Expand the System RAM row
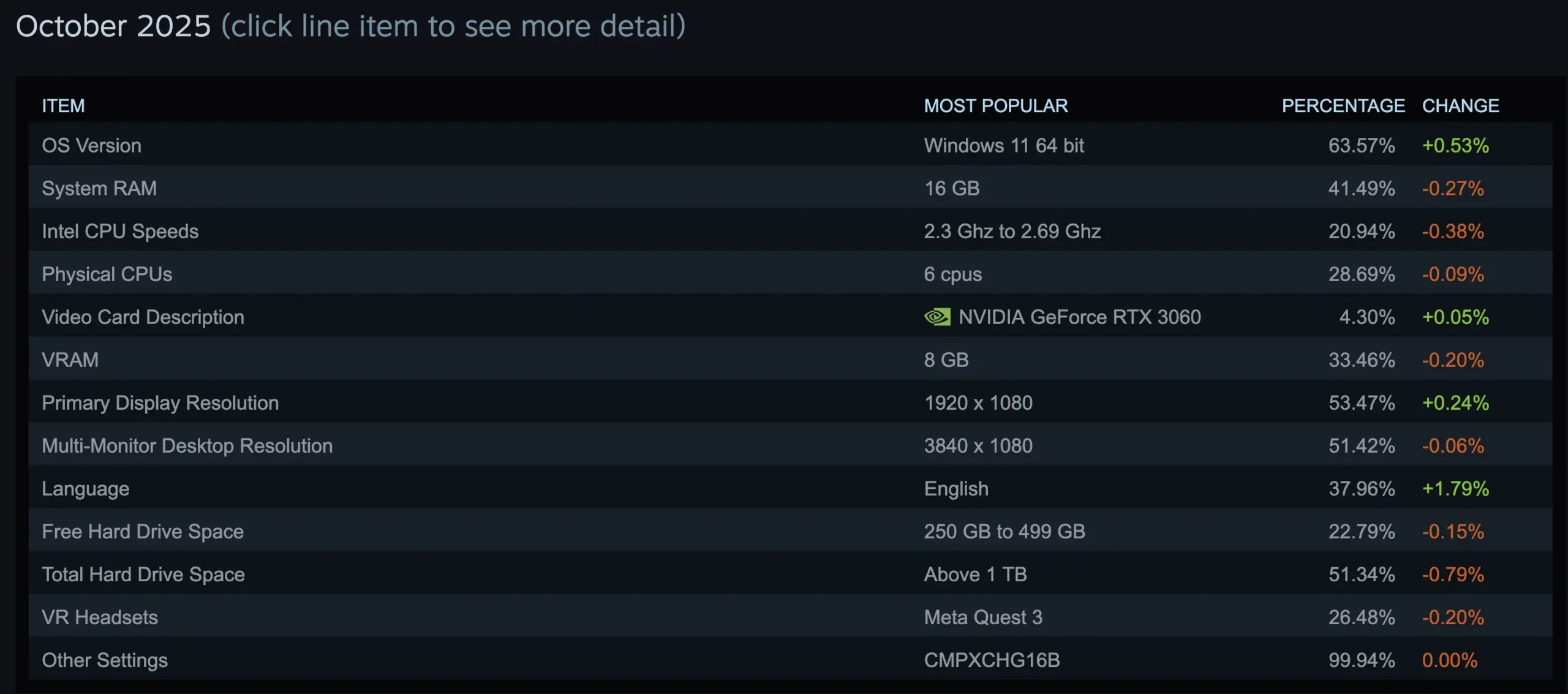Image resolution: width=1568 pixels, height=694 pixels. tap(99, 188)
